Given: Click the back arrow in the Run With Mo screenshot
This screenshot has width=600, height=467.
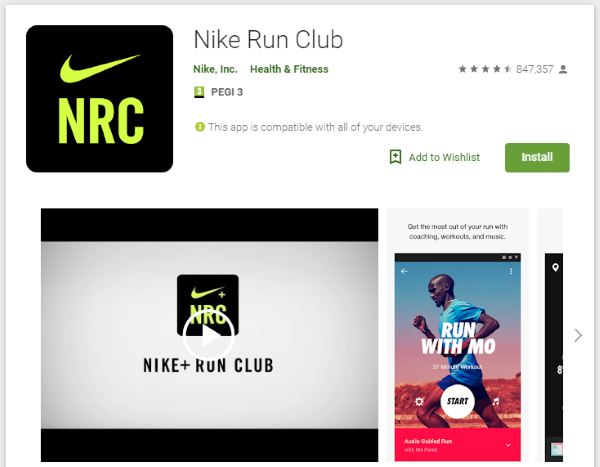Looking at the screenshot, I should pos(404,271).
